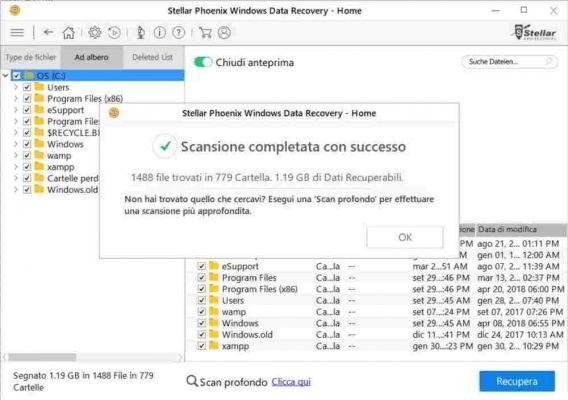
Task: Uncheck the Program Files checkbox in the file list
Action: [202, 278]
